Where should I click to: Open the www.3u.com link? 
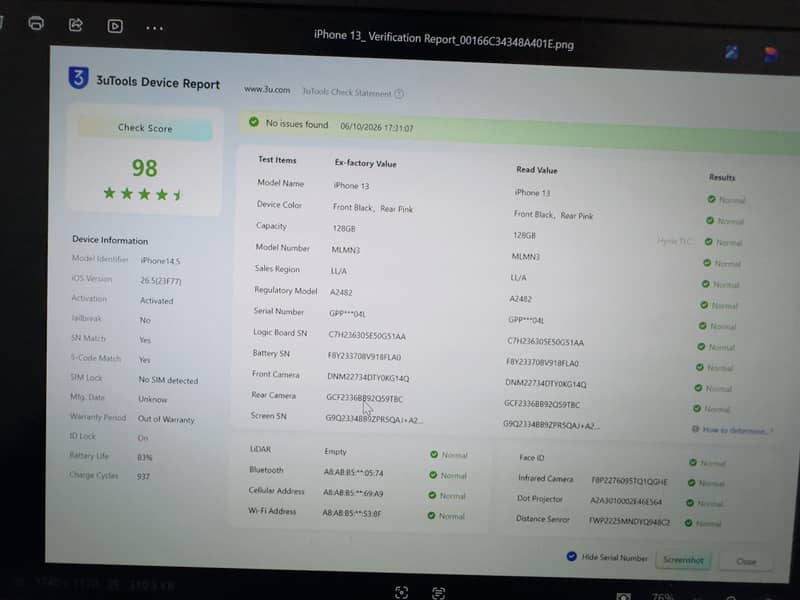click(x=267, y=90)
